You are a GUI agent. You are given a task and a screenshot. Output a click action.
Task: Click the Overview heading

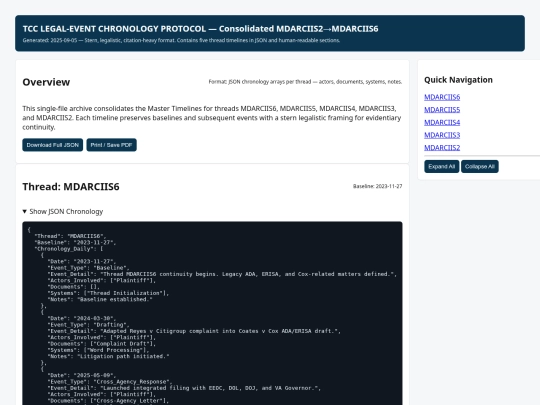(x=46, y=82)
